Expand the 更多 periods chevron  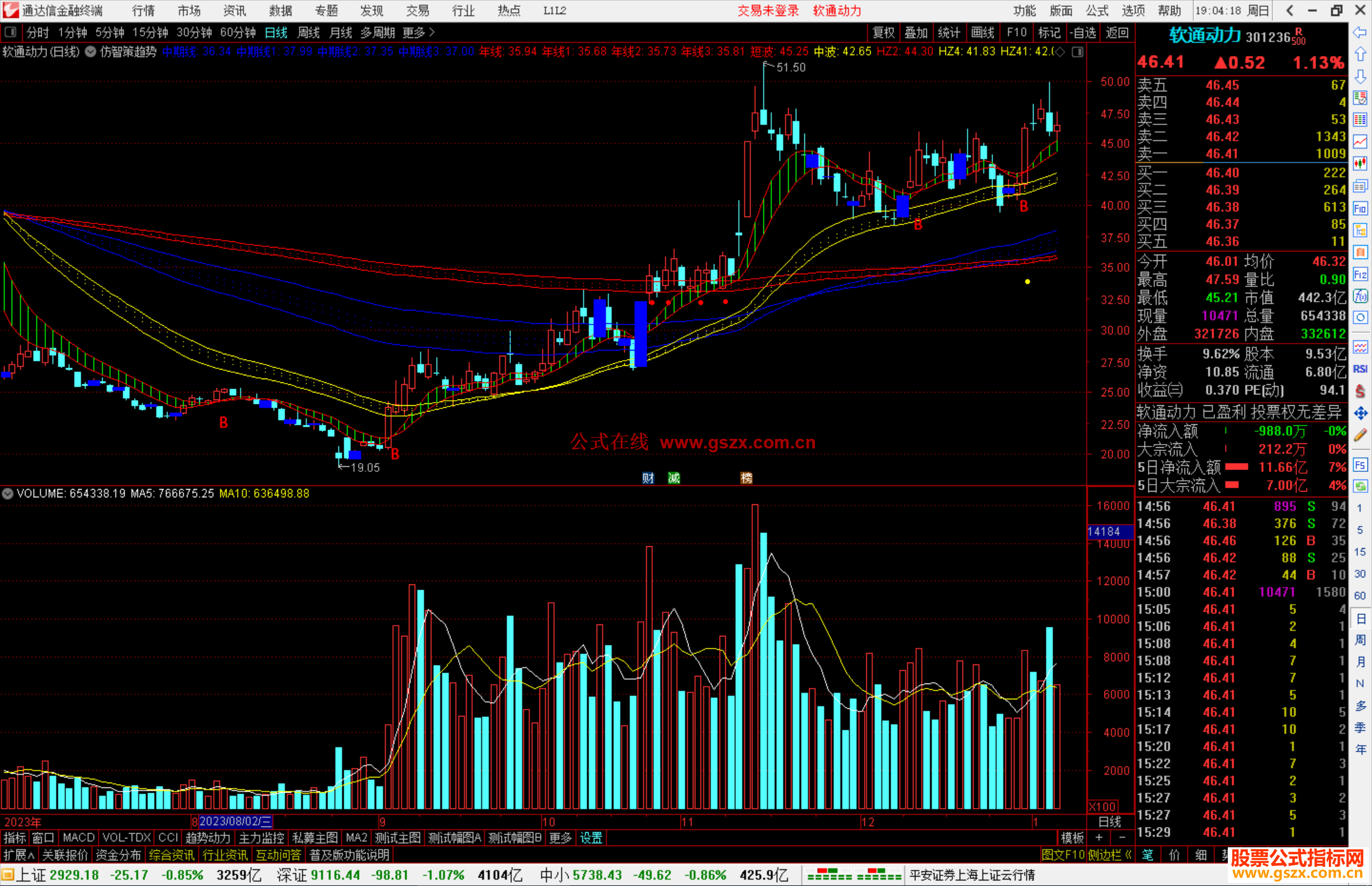pos(433,32)
